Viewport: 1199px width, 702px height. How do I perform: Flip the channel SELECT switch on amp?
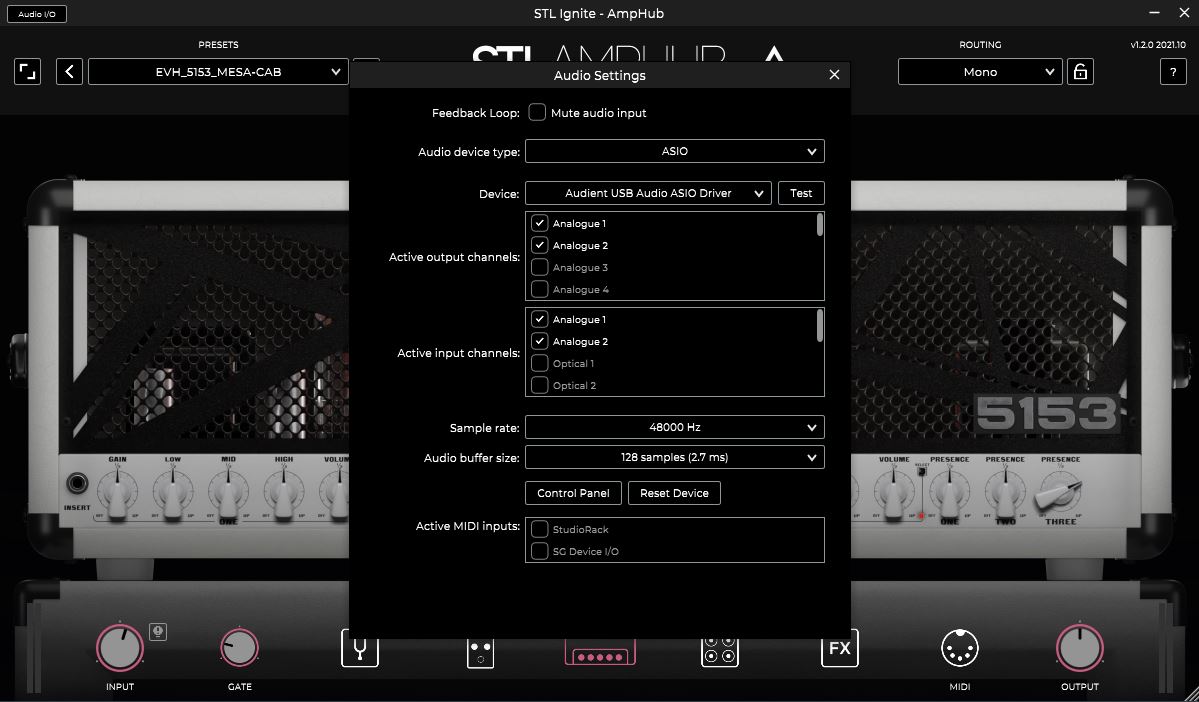(922, 473)
